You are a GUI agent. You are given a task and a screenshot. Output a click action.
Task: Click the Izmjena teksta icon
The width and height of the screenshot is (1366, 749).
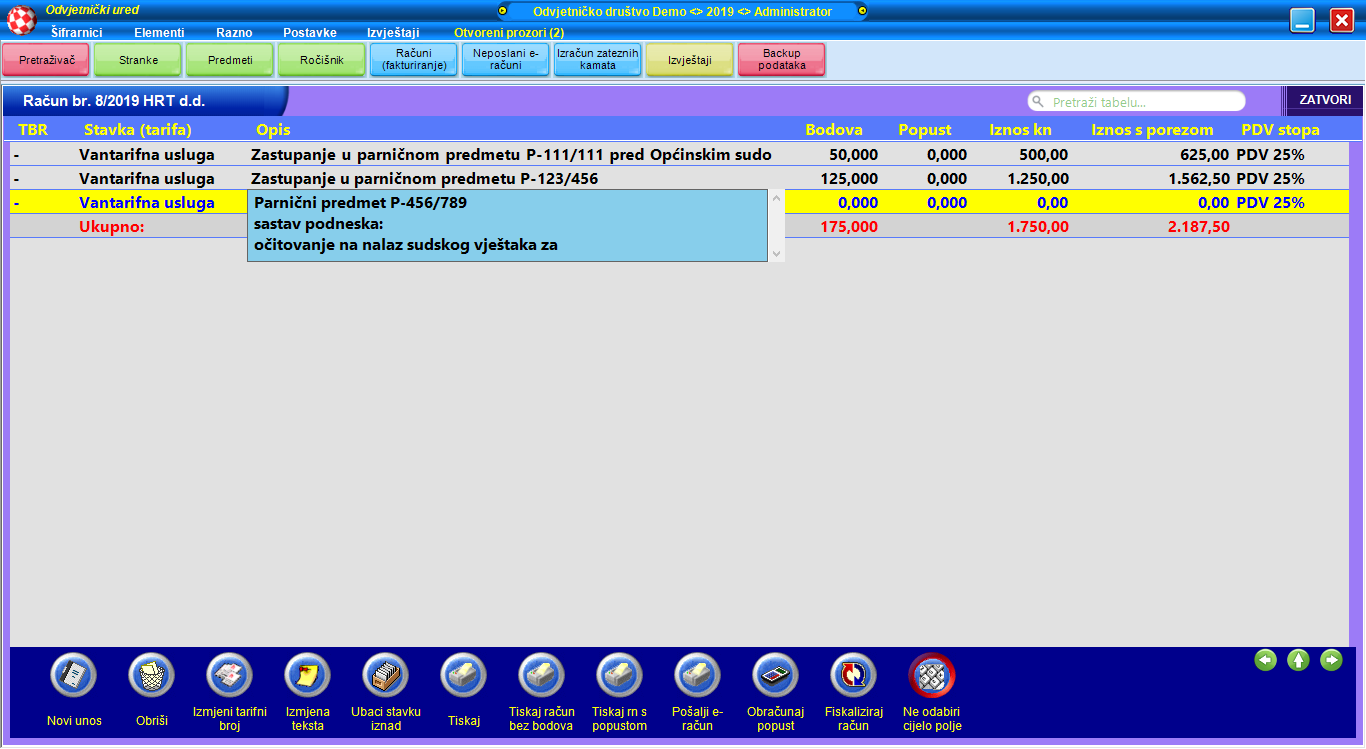coord(308,677)
